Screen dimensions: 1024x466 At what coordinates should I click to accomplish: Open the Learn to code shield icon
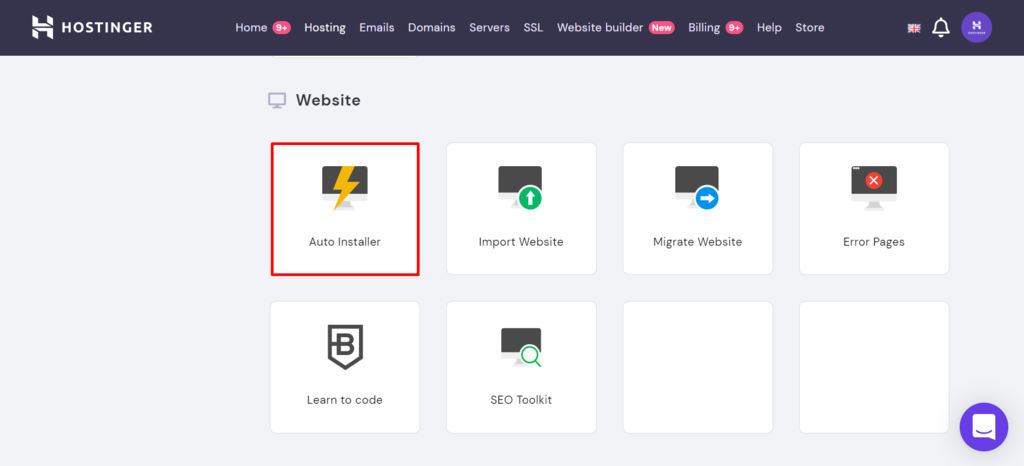[x=345, y=347]
